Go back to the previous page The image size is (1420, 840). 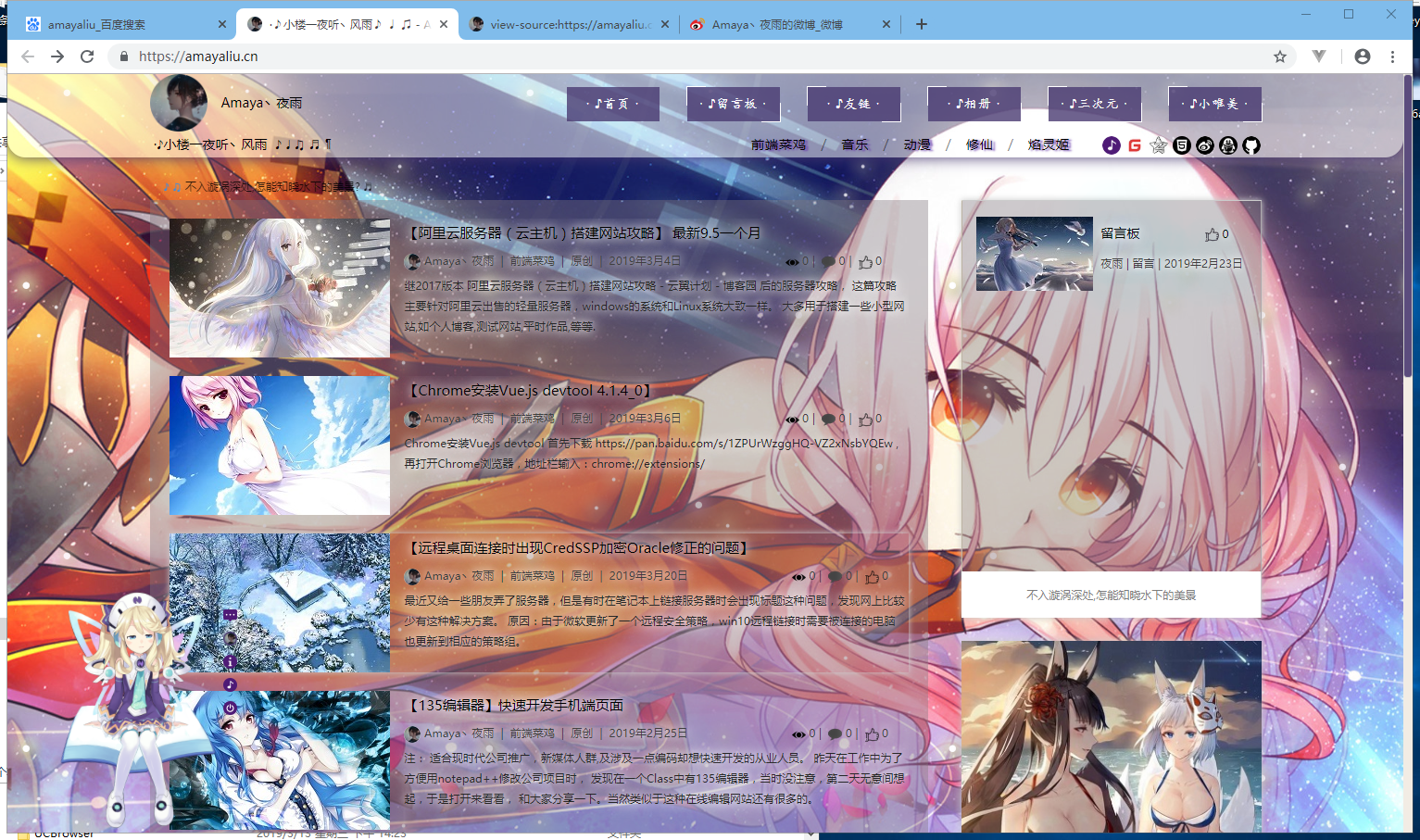(x=28, y=56)
